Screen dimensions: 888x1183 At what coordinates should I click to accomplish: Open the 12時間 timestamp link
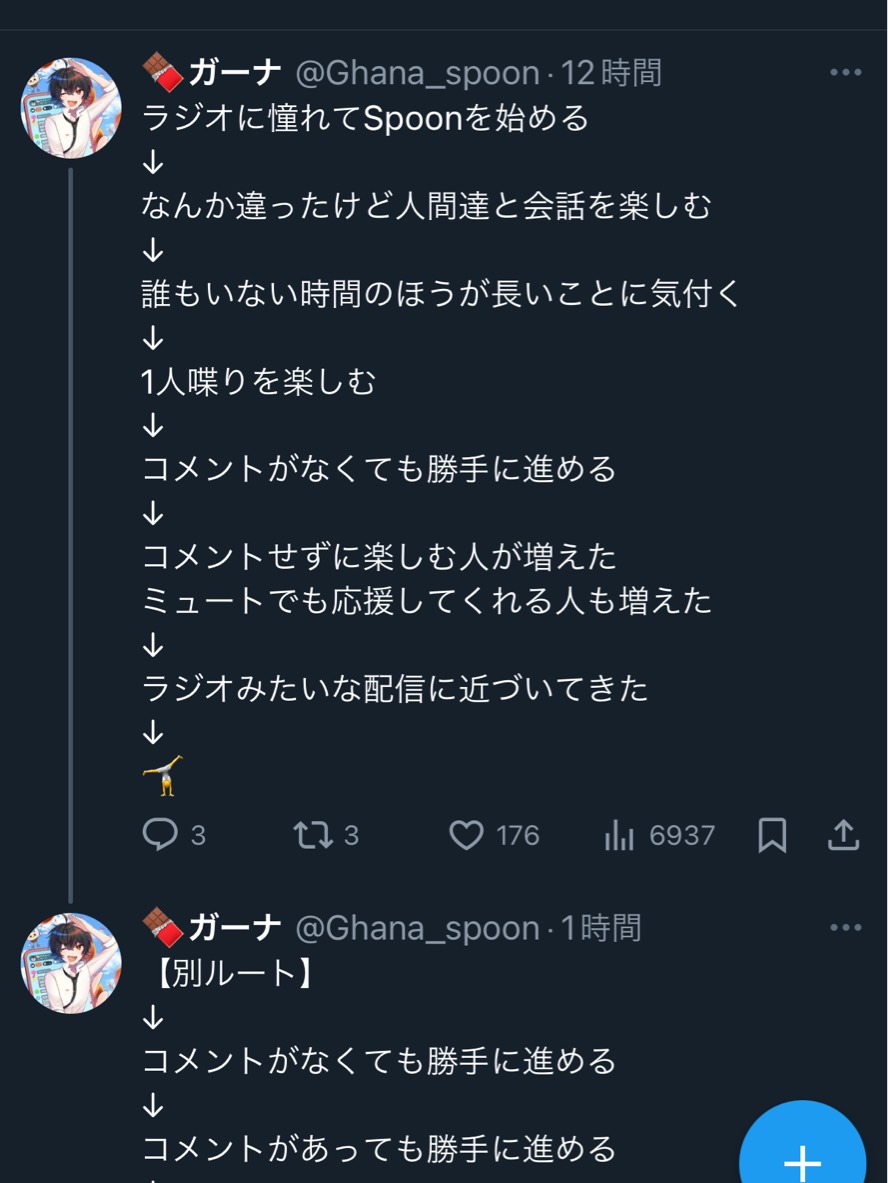pyautogui.click(x=610, y=72)
